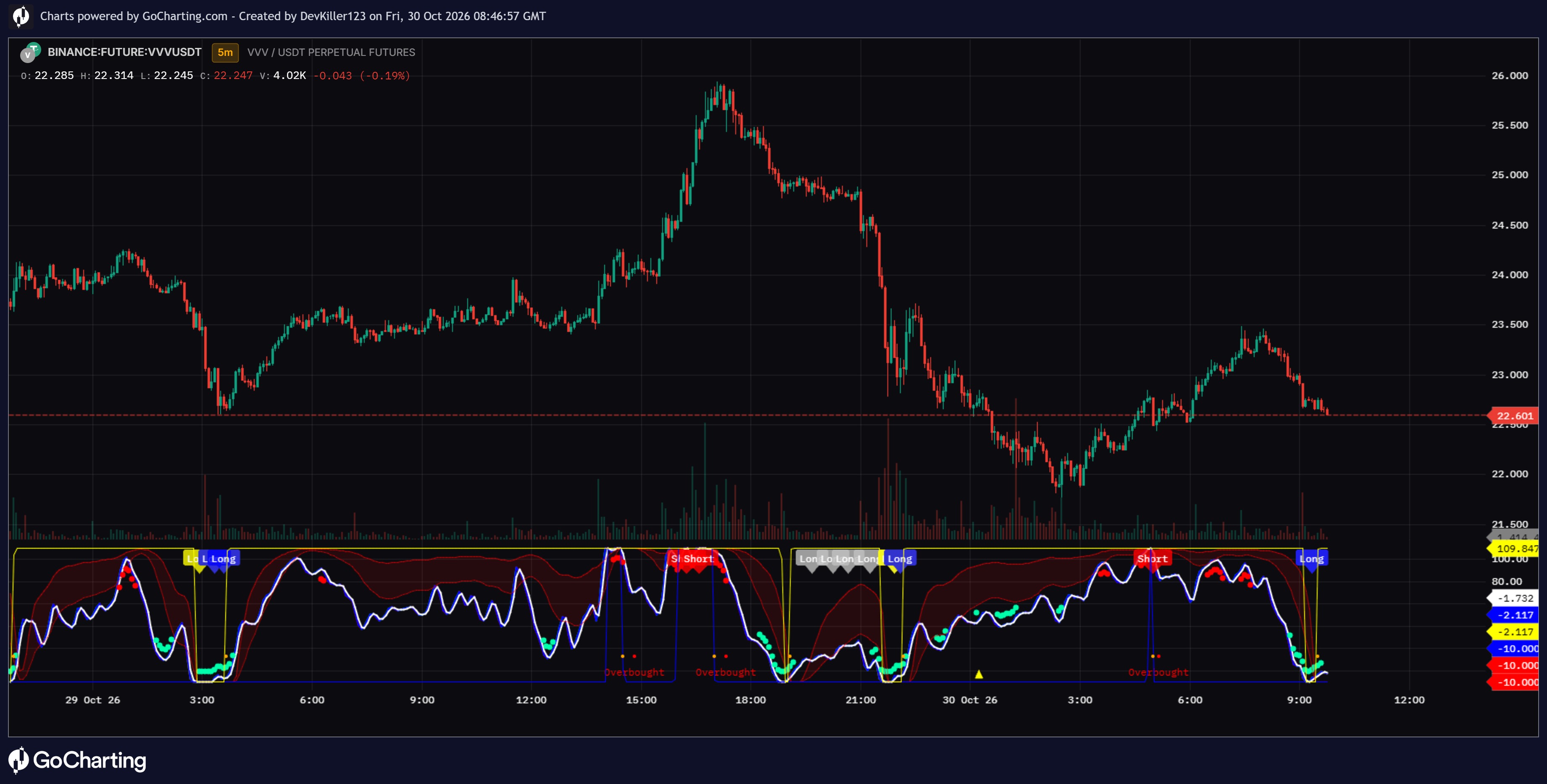
Task: Click the yellow 109.847 indicator value tag
Action: pos(1513,548)
